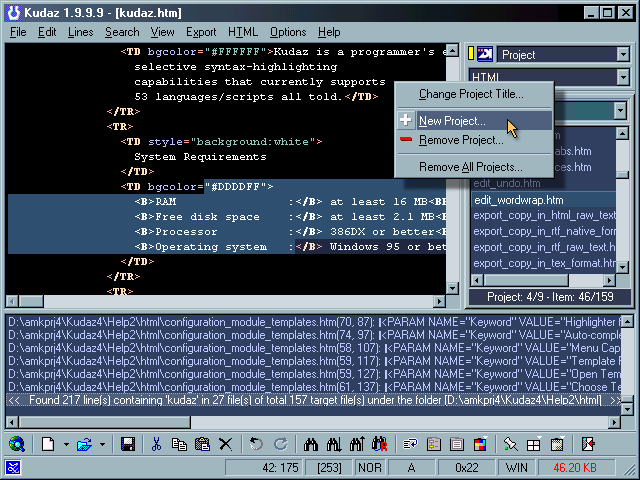The height and width of the screenshot is (480, 640).
Task: Redo the last edit
Action: pos(280,444)
